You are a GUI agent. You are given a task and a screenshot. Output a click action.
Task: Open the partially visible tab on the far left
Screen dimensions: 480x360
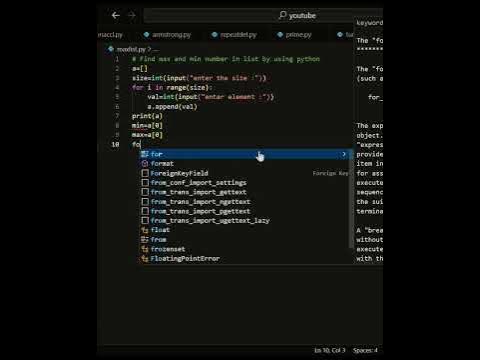tap(110, 35)
